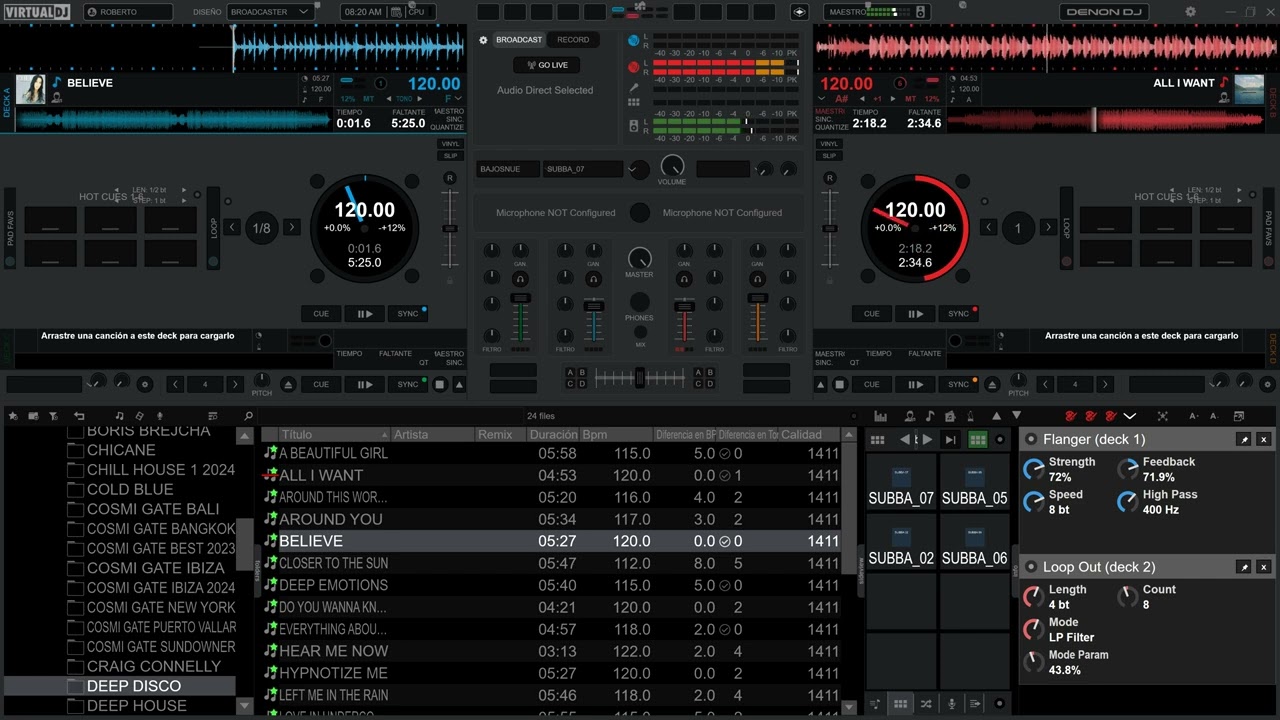The width and height of the screenshot is (1280, 720).
Task: Click the music note icon in browser toolbar
Action: pos(120,416)
